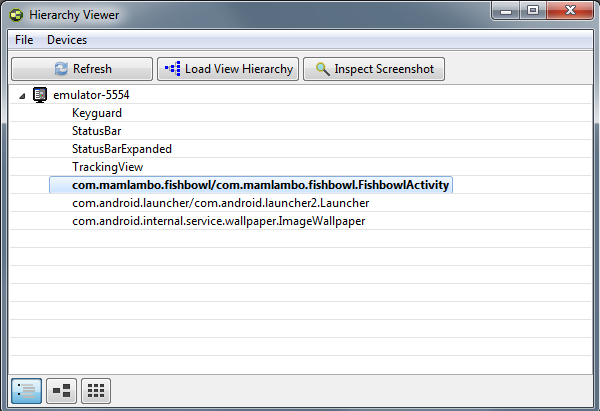Screen dimensions: 600x411
Task: Maximize the Hierarchy Viewer window
Action: [533, 10]
